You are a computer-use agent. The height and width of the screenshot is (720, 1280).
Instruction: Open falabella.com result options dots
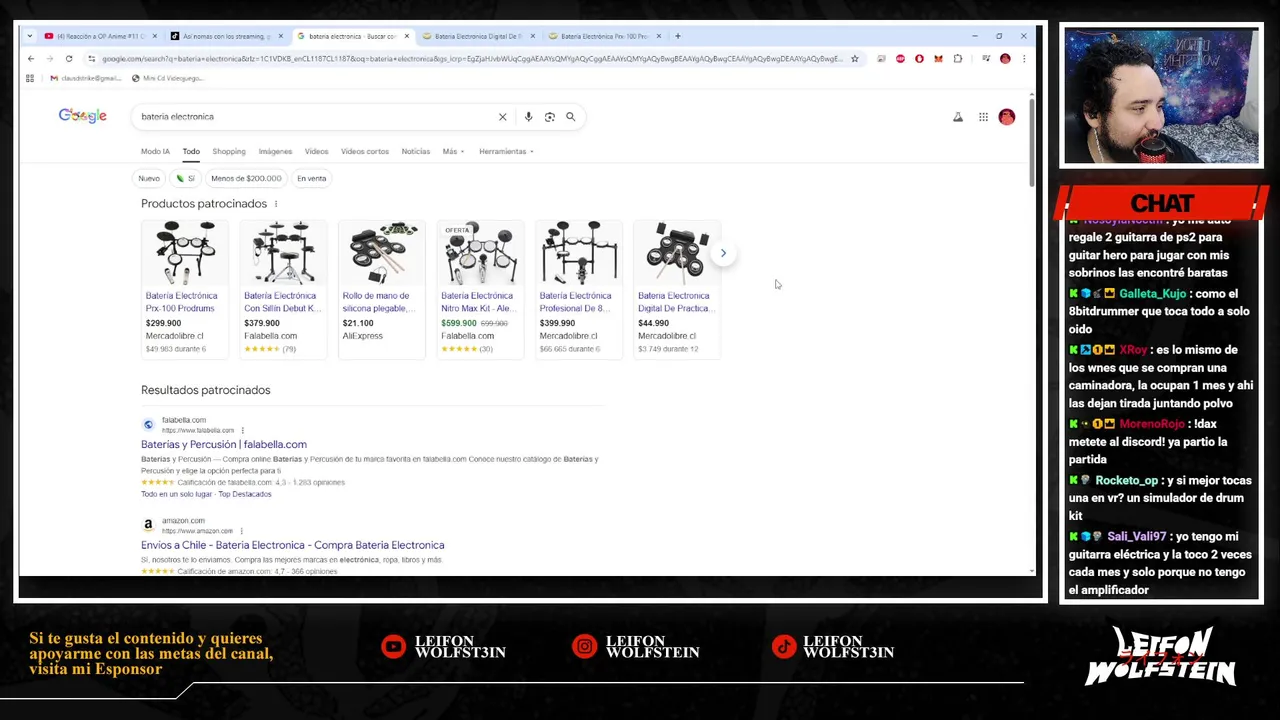(x=242, y=430)
